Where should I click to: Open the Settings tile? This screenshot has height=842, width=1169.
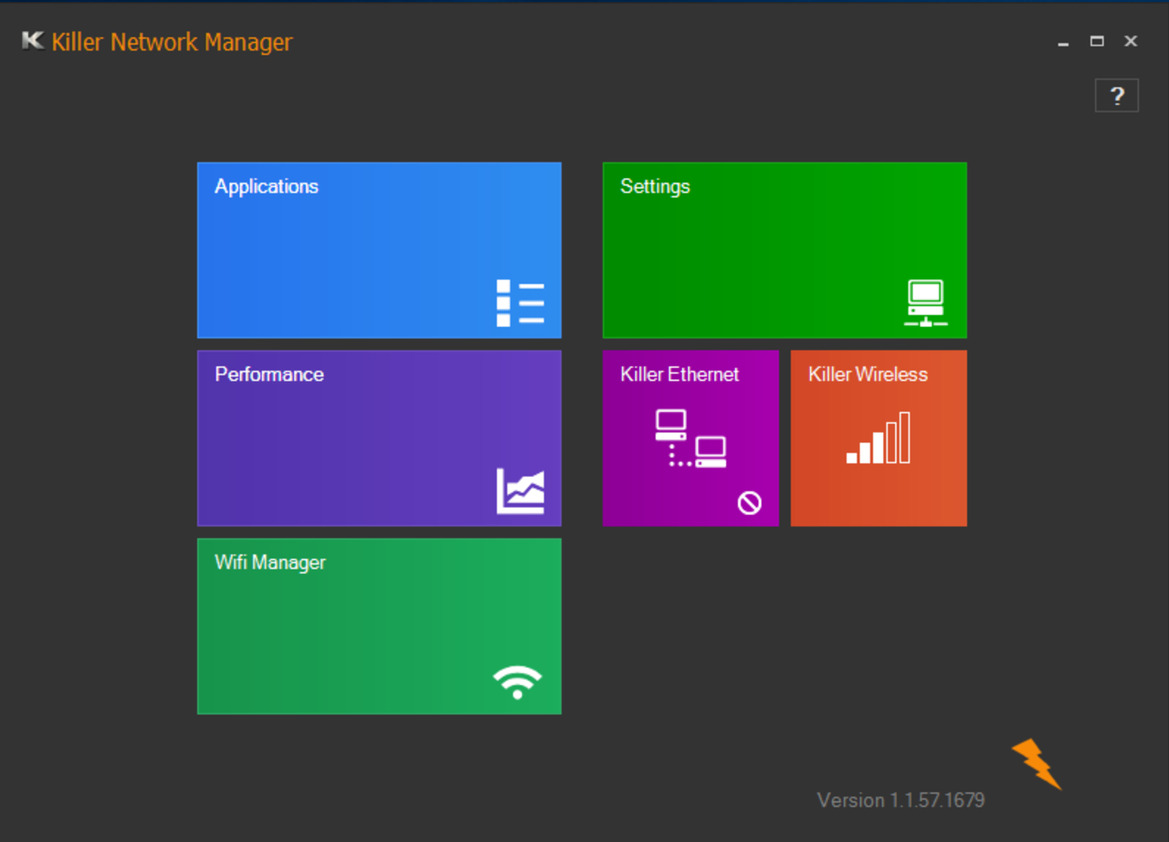click(x=784, y=250)
